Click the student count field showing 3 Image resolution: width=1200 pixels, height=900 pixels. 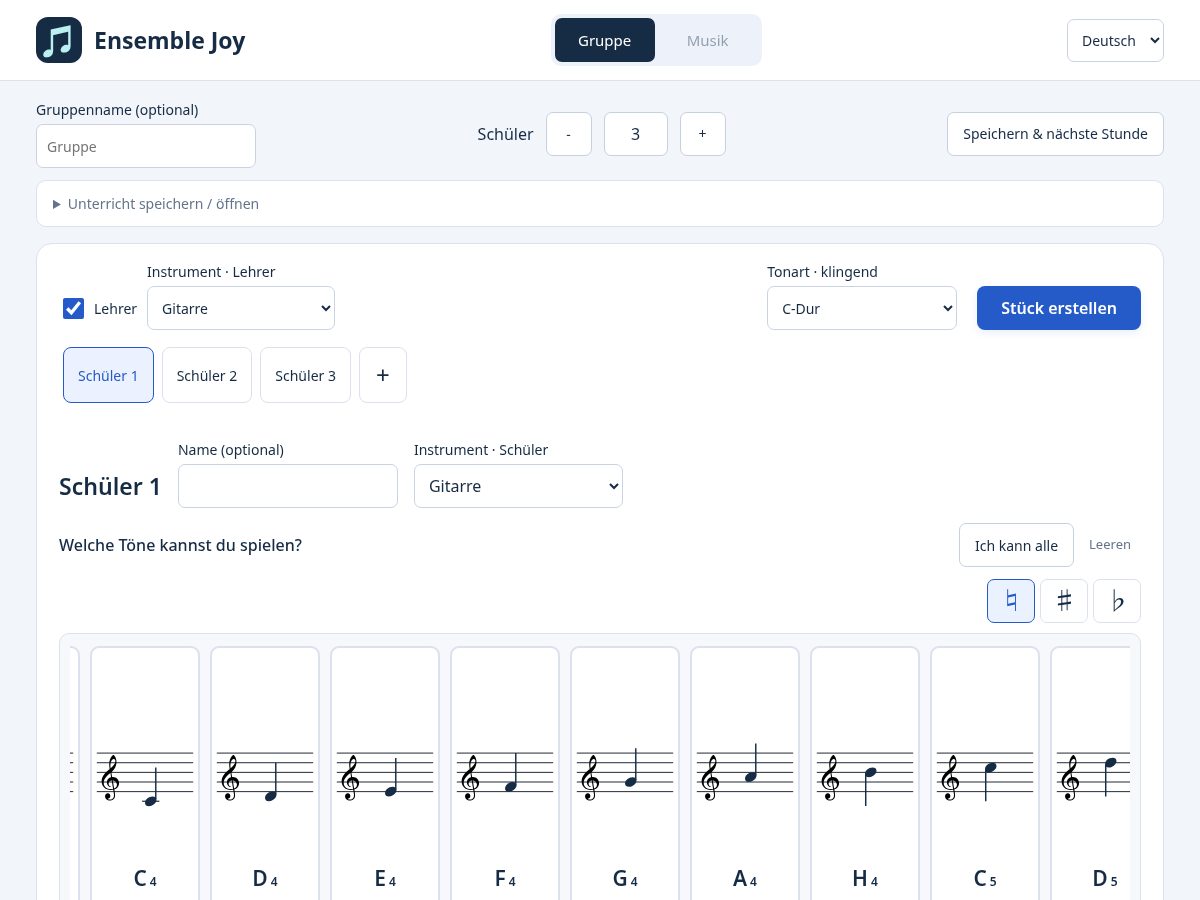coord(636,134)
